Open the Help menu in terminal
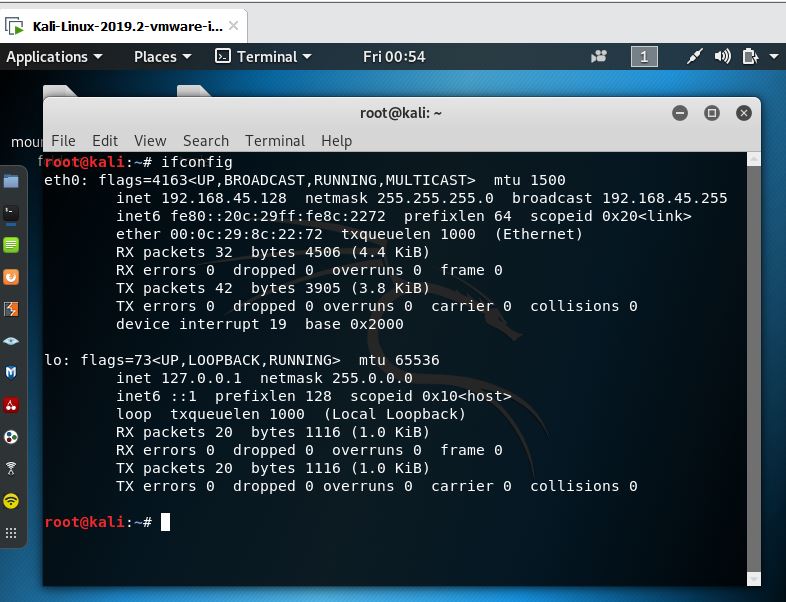This screenshot has width=786, height=602. pyautogui.click(x=336, y=141)
